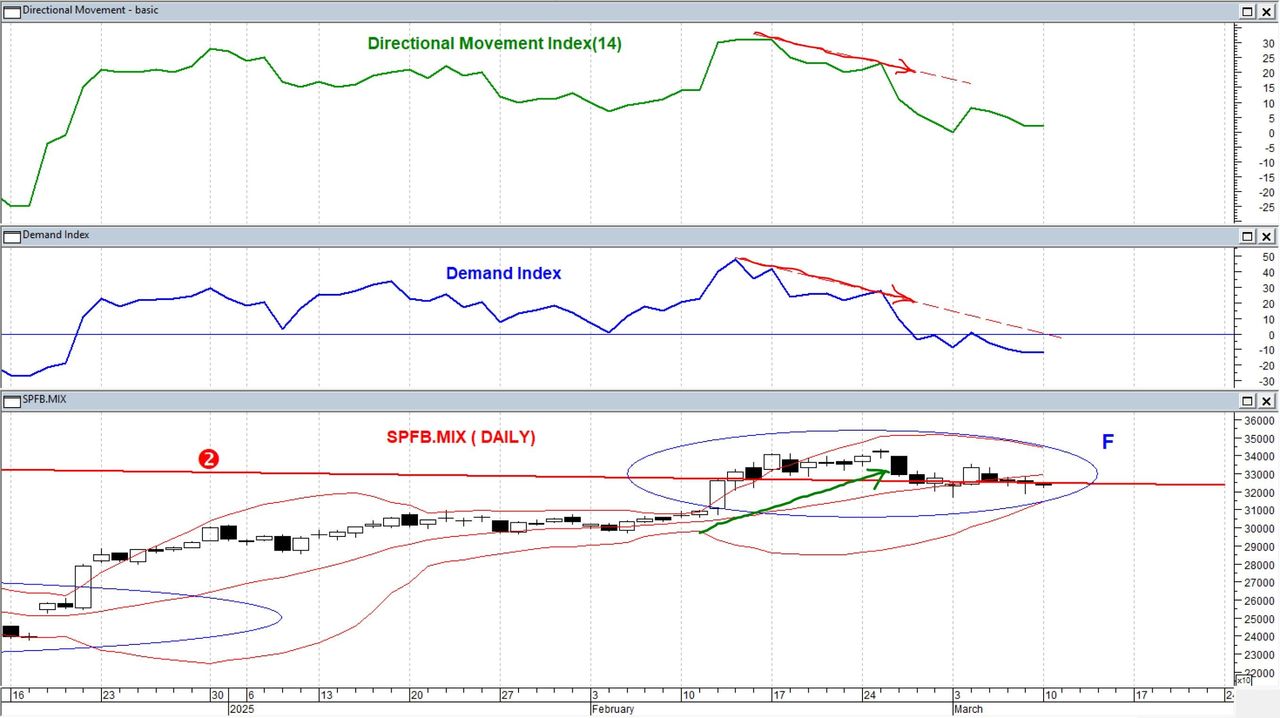
Task: Click the February label on the date axis
Action: click(614, 709)
